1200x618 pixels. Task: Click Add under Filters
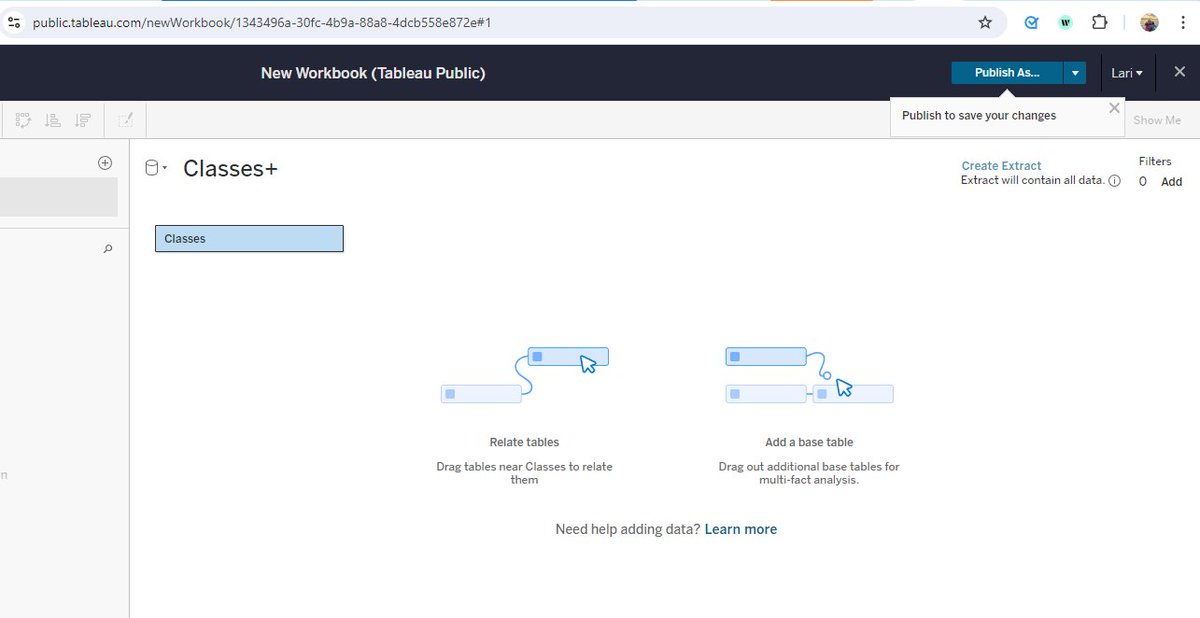coord(1171,182)
